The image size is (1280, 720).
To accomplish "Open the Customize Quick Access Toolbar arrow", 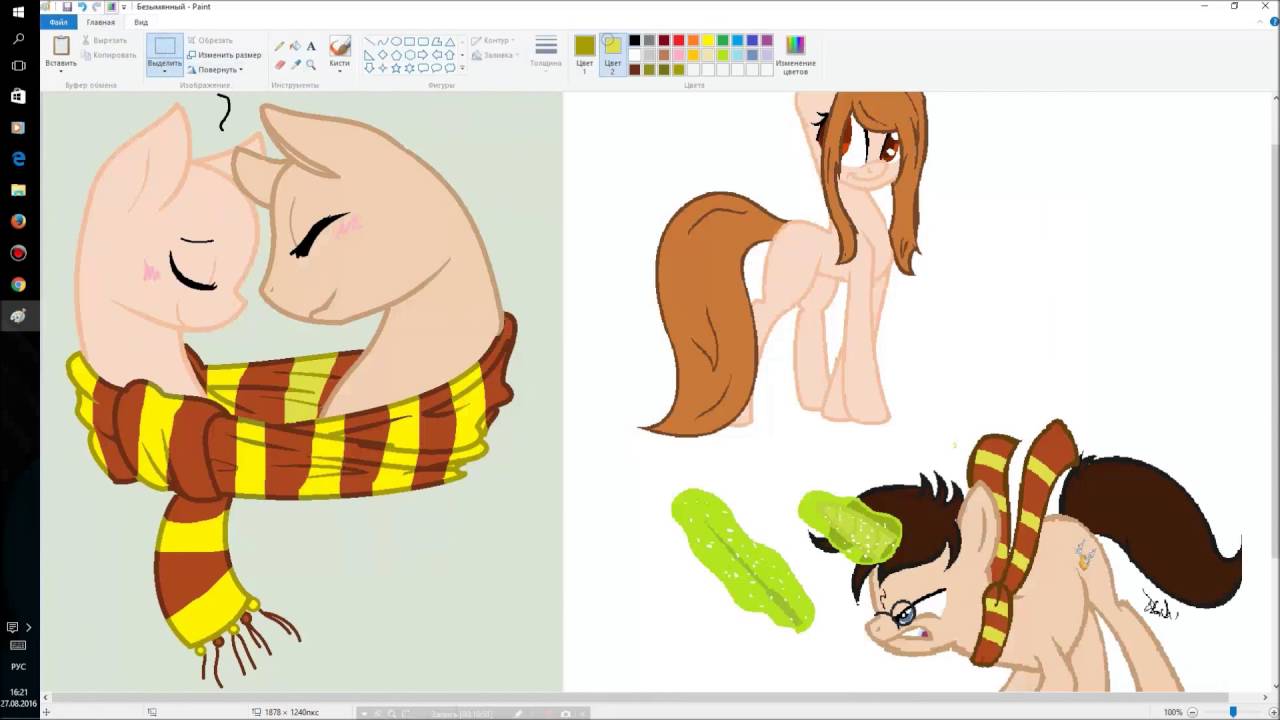I will [x=124, y=8].
